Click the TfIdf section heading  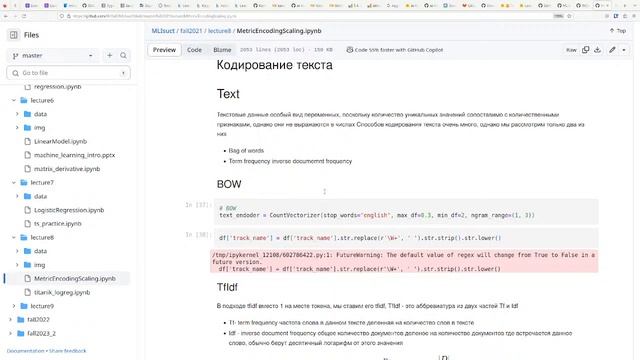point(227,287)
